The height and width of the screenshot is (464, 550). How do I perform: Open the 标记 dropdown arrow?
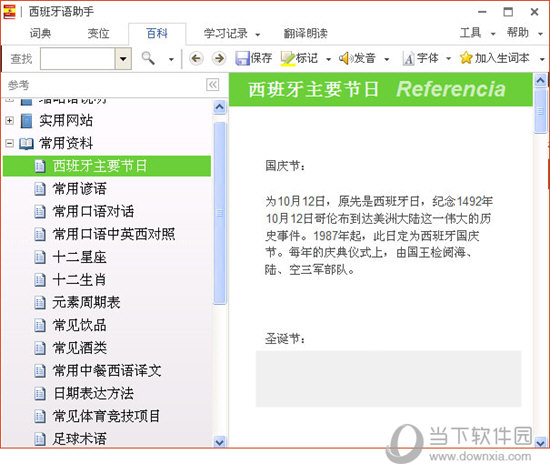(328, 59)
